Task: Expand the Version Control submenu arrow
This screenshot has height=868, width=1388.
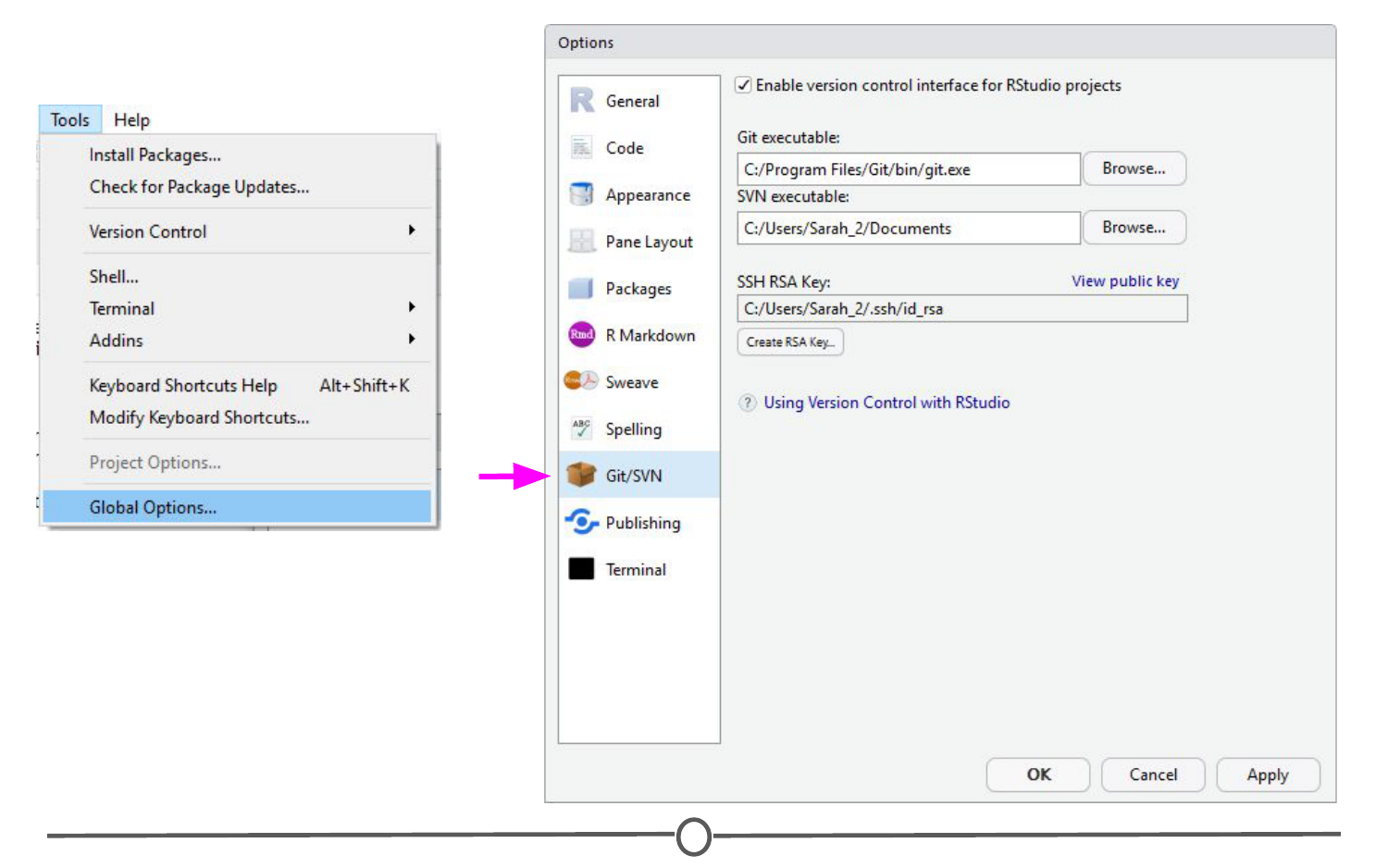Action: 412,230
